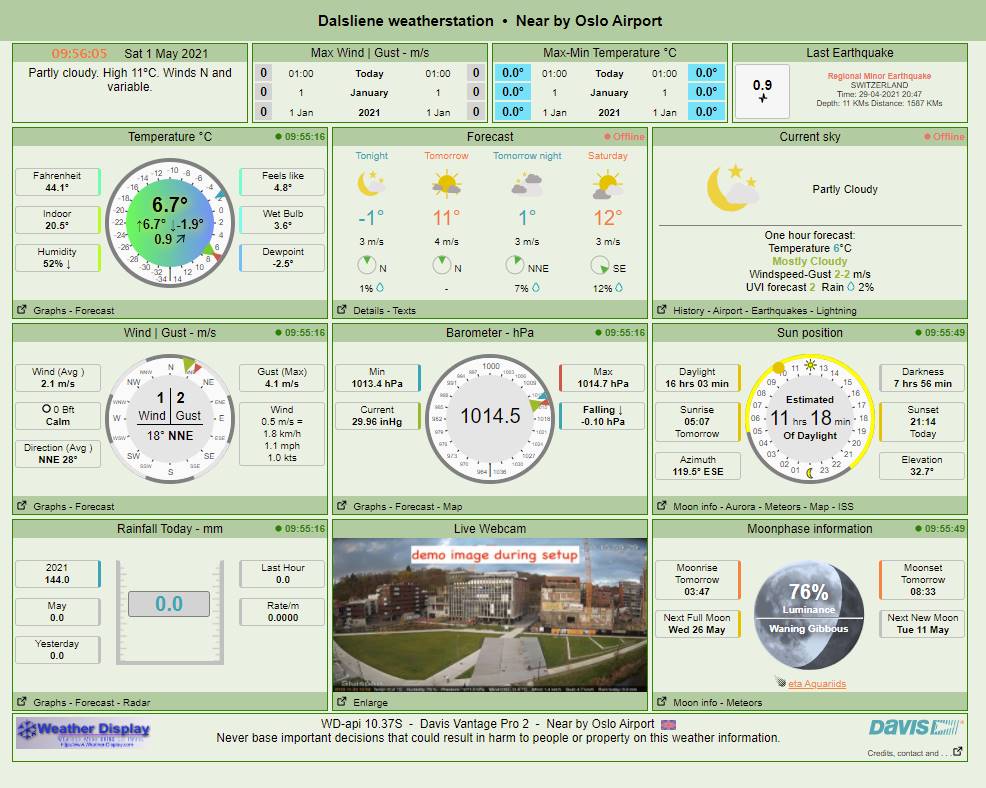The image size is (986, 788).
Task: Click the moon image showing 76% Luminance
Action: 809,615
